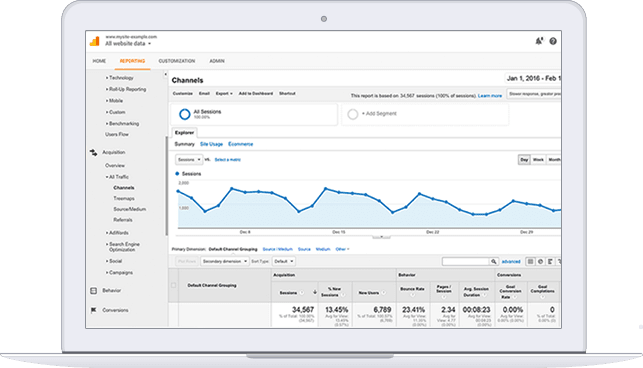The height and width of the screenshot is (368, 643).
Task: Select the Explorer tab
Action: coord(184,133)
